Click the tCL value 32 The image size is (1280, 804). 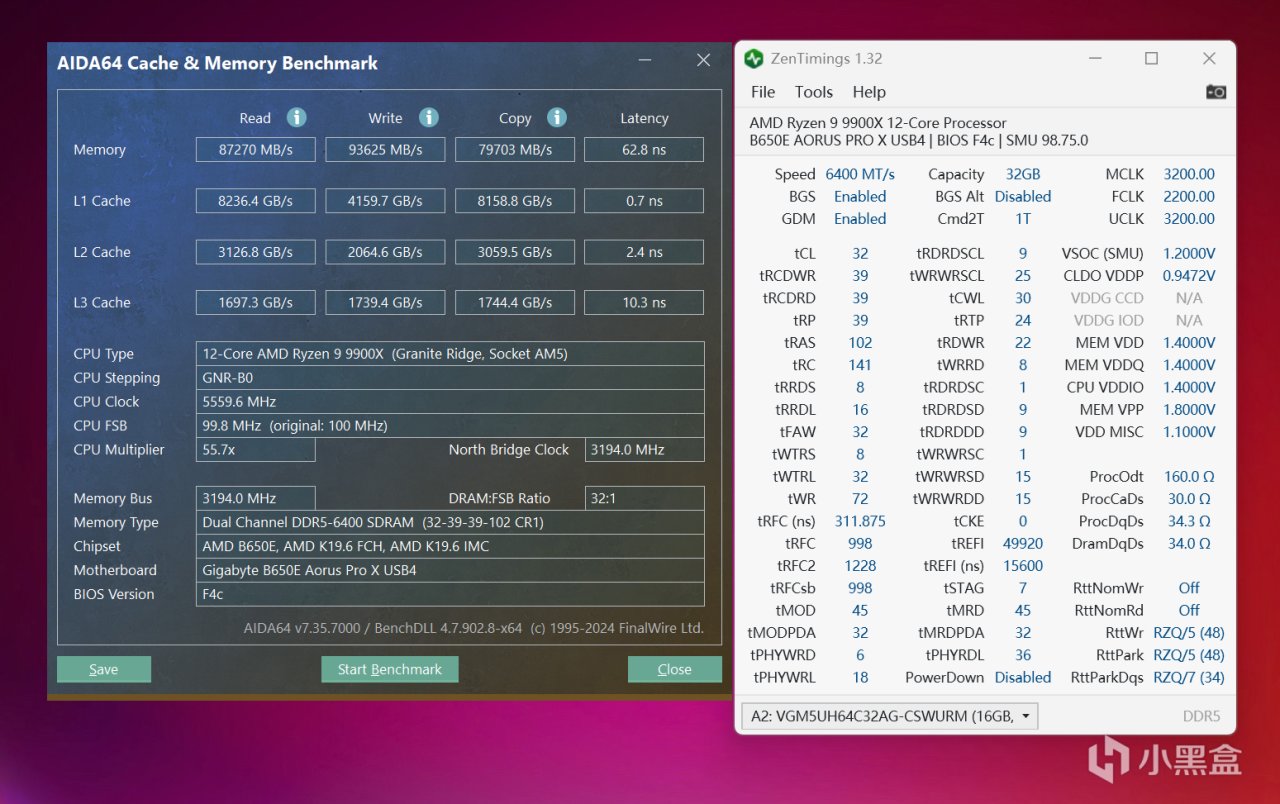tap(860, 253)
